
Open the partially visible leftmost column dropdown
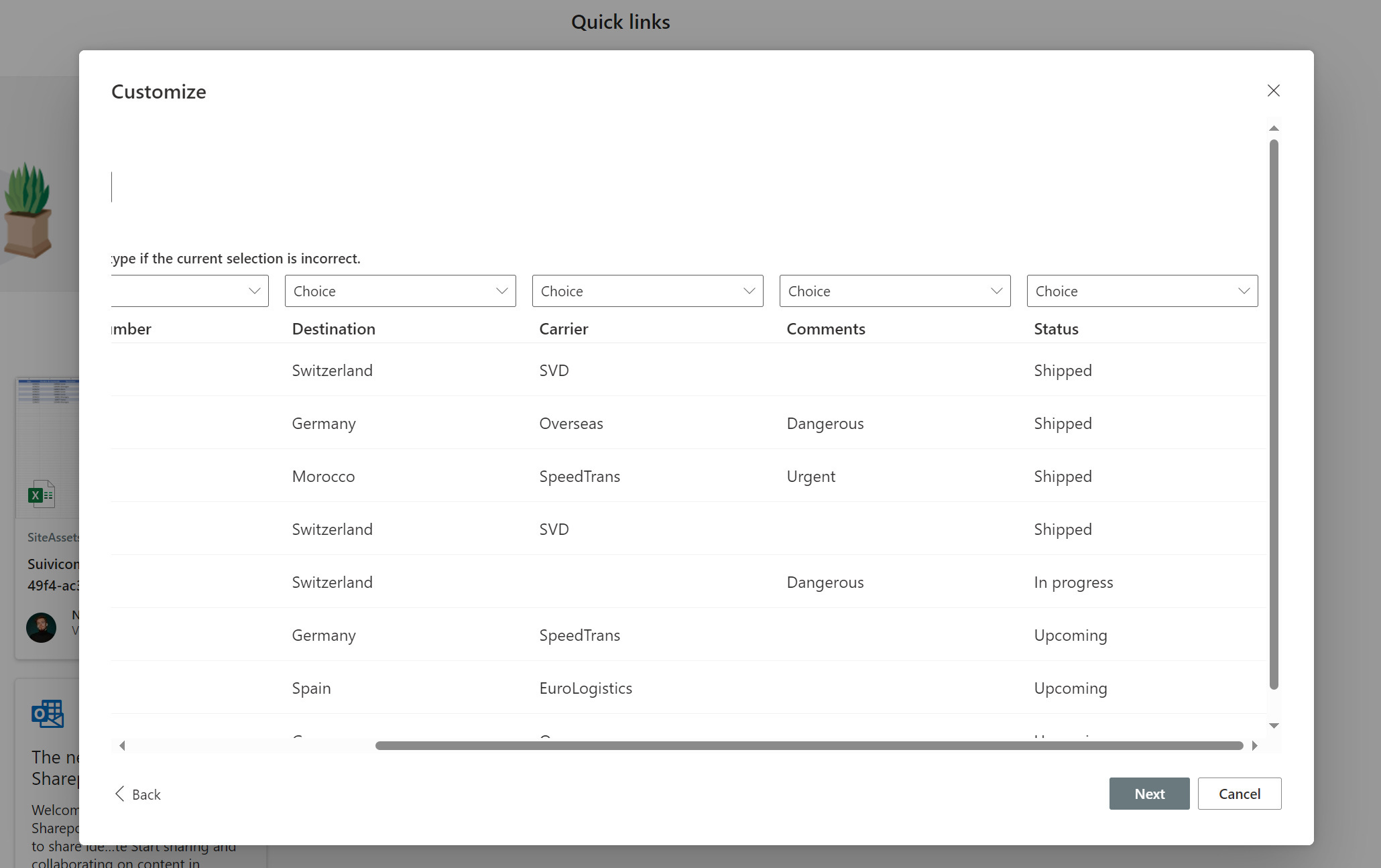[190, 291]
